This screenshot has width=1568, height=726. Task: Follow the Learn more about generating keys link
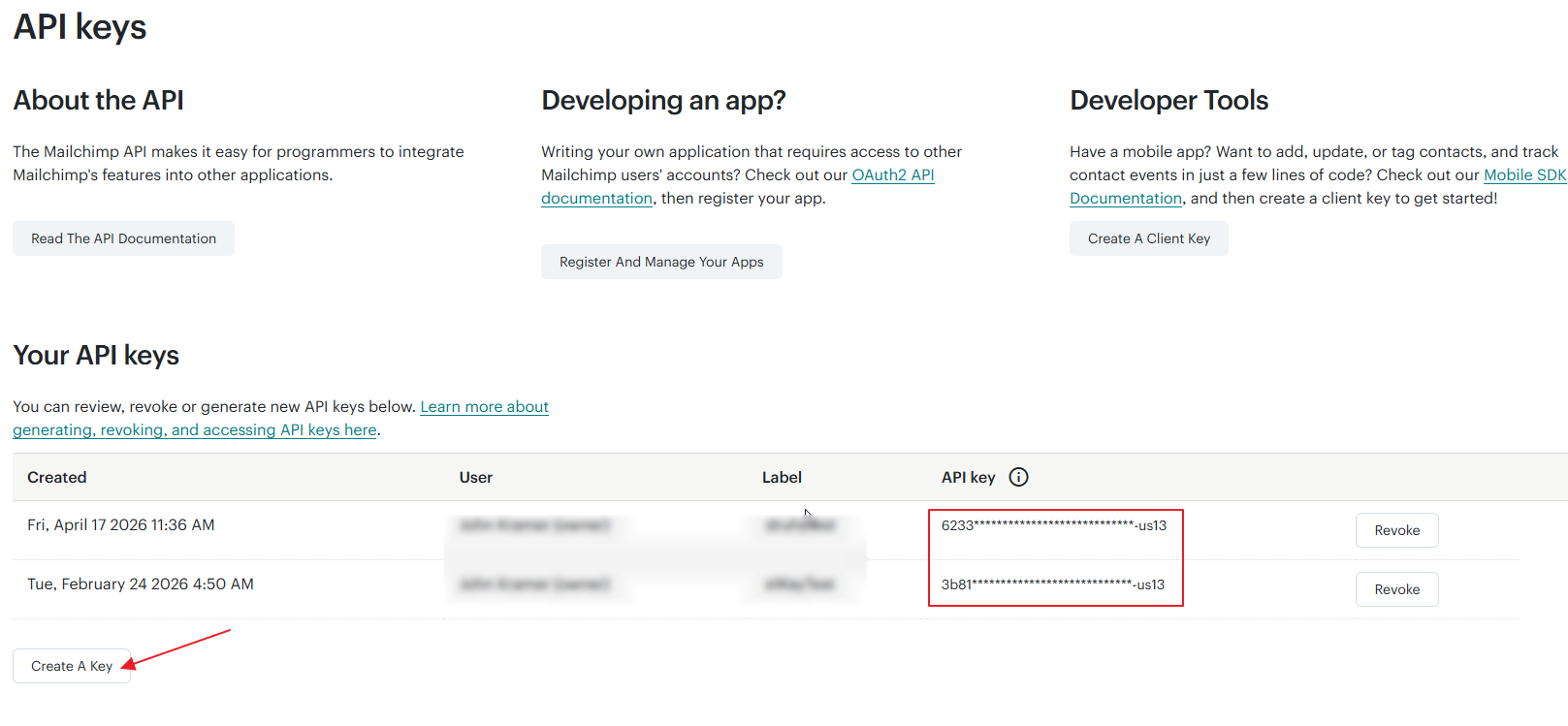click(x=484, y=407)
